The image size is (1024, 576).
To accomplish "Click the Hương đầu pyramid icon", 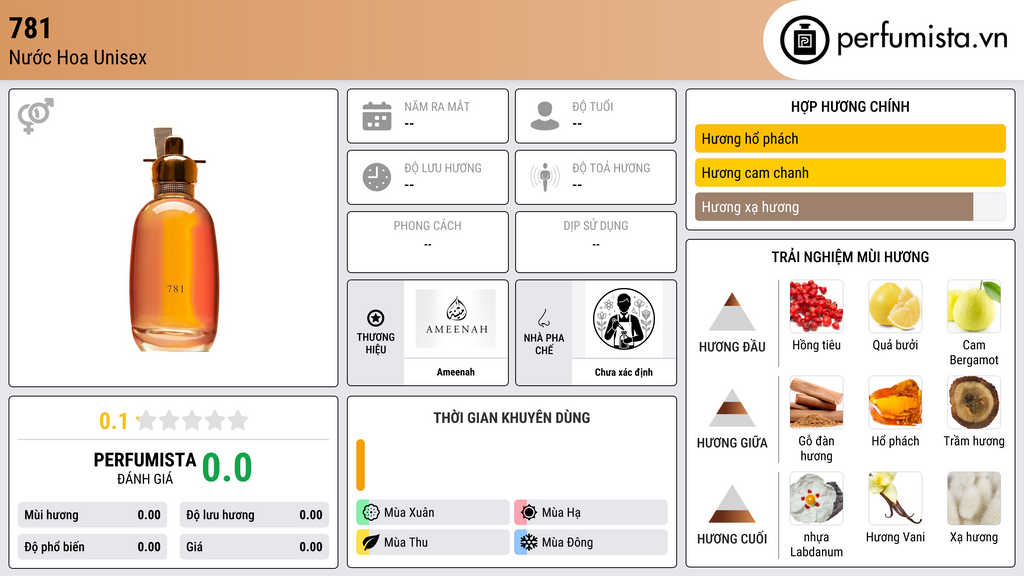I will (x=732, y=312).
